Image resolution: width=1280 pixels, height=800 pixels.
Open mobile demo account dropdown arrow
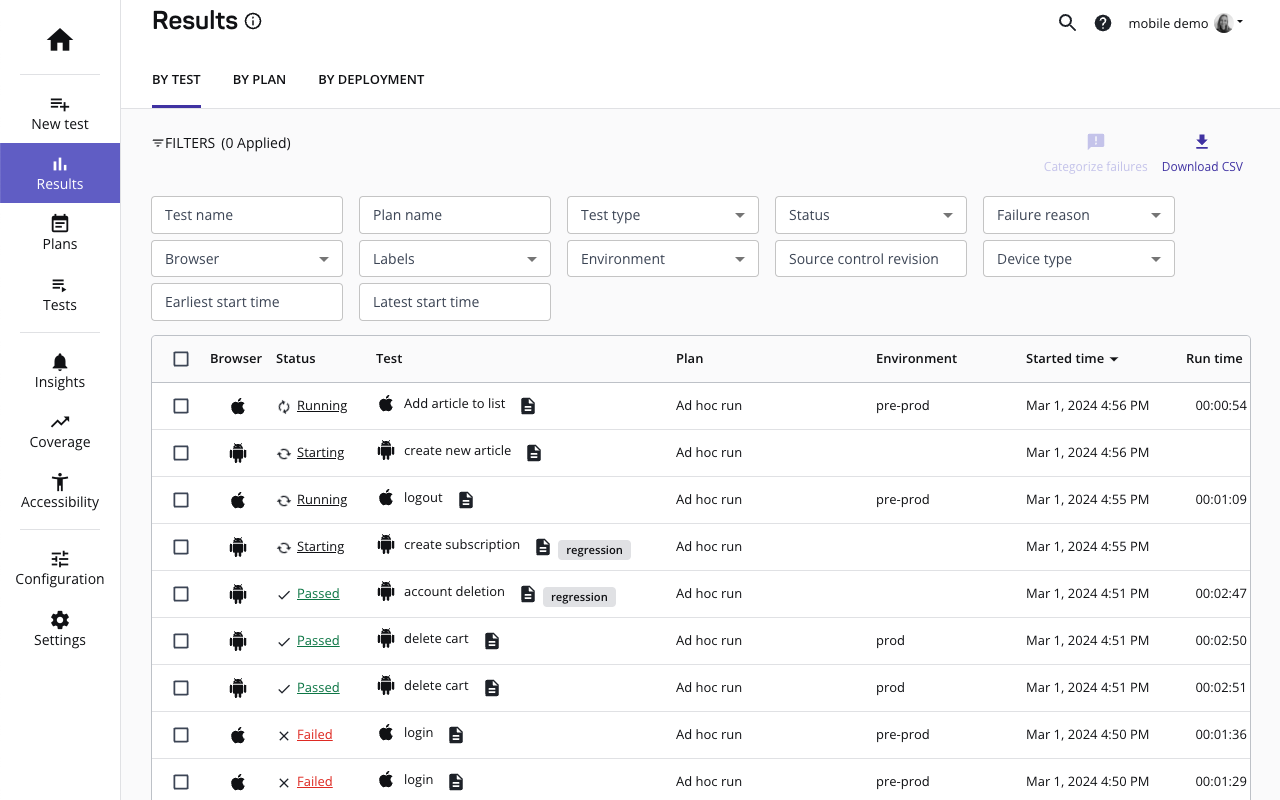tap(1240, 22)
